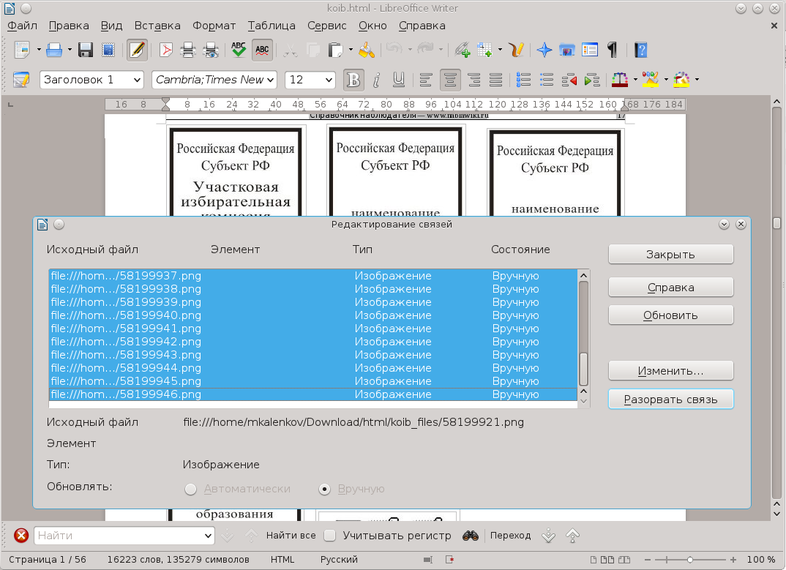Open font size 12 dropdown
The image size is (786, 570).
(329, 80)
